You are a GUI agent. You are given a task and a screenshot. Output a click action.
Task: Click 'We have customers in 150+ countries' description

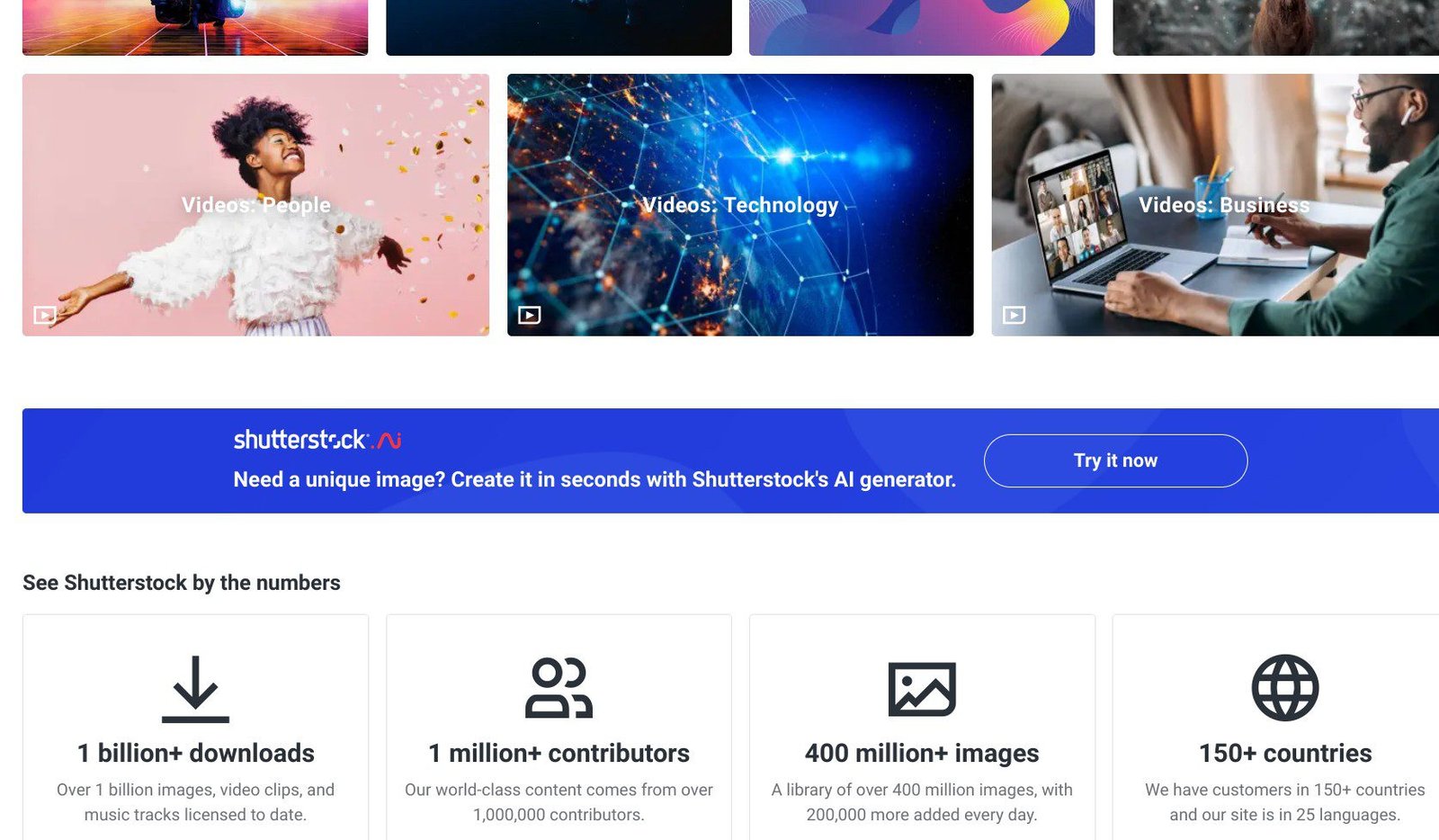coord(1285,802)
